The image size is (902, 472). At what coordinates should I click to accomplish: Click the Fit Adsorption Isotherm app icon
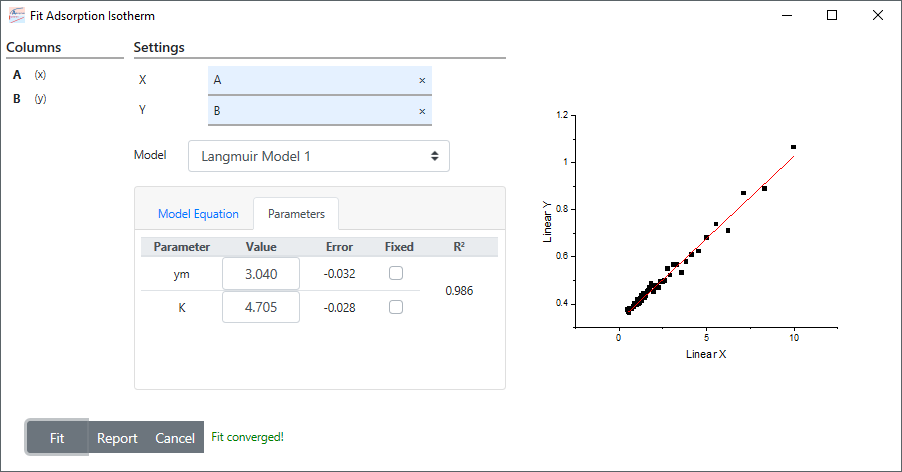coord(17,16)
